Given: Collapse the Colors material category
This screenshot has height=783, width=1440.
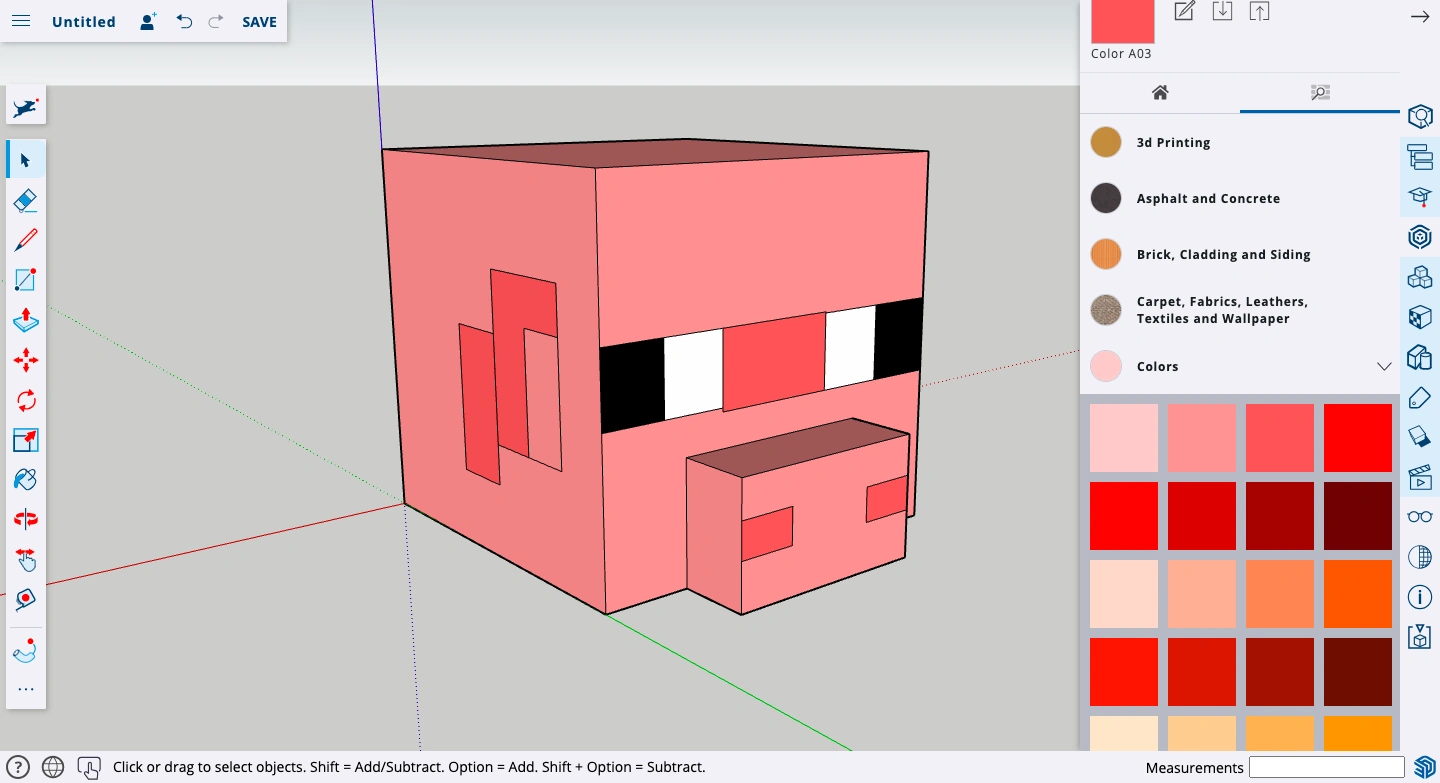Looking at the screenshot, I should coord(1384,366).
